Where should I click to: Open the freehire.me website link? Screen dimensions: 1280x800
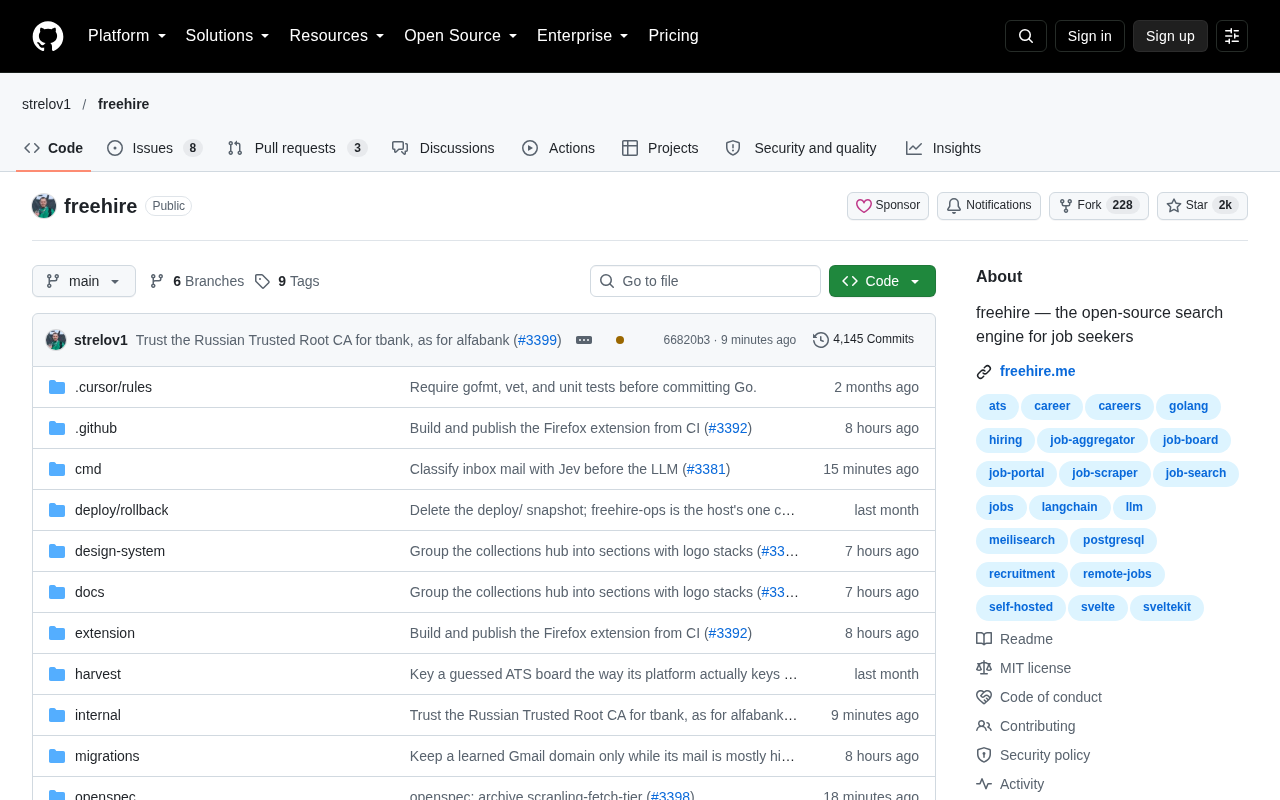1037,371
